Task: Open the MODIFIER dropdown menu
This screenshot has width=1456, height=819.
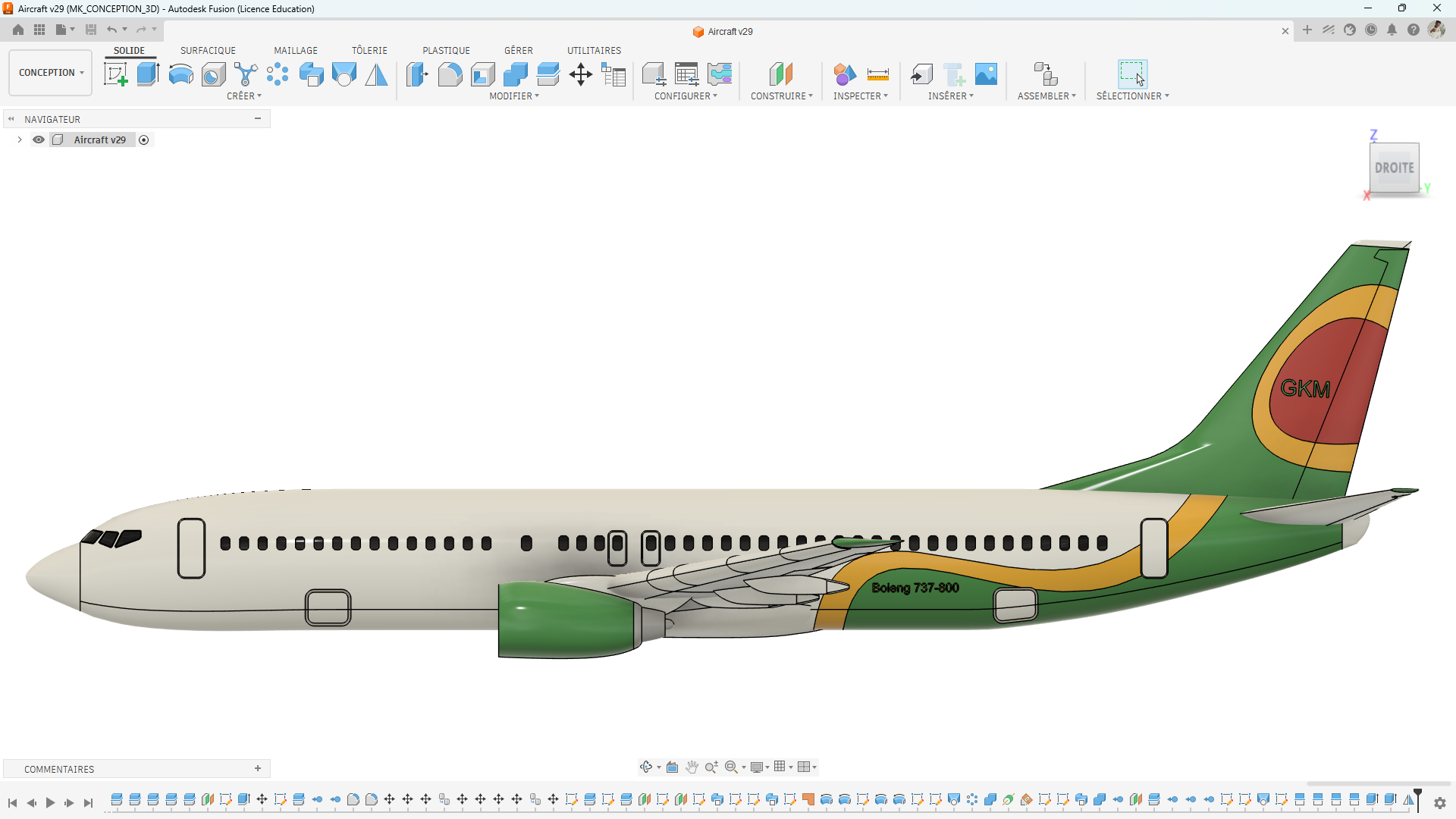Action: [514, 96]
